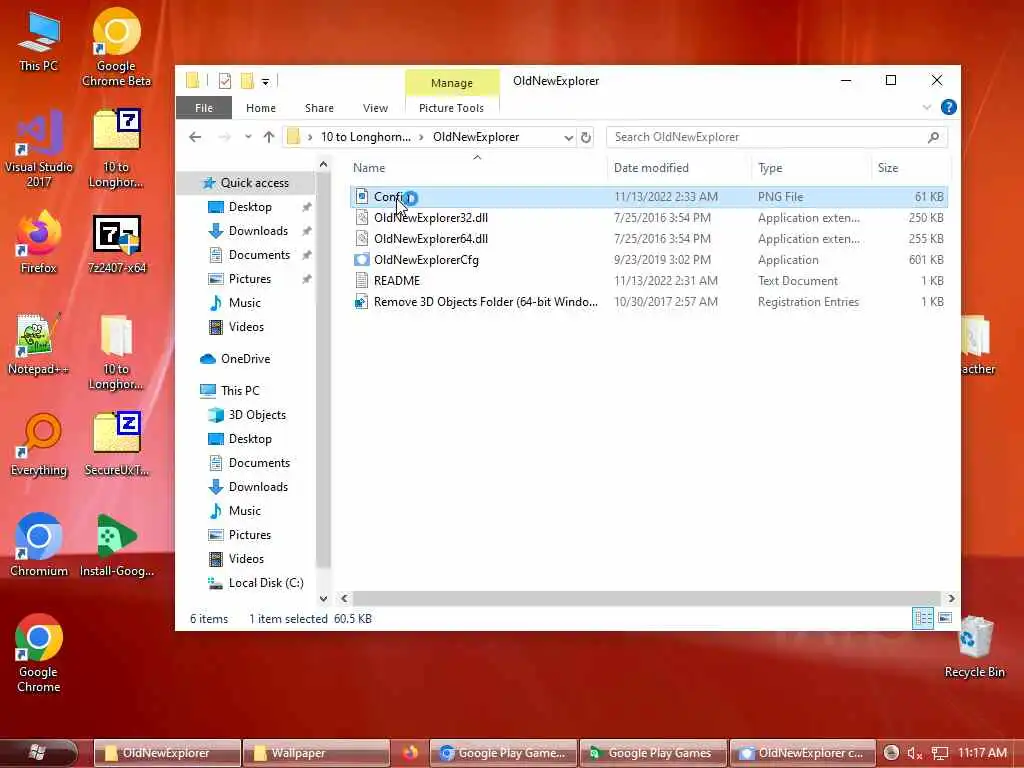Open the This PC desktop icon
The width and height of the screenshot is (1024, 768).
coord(39,40)
